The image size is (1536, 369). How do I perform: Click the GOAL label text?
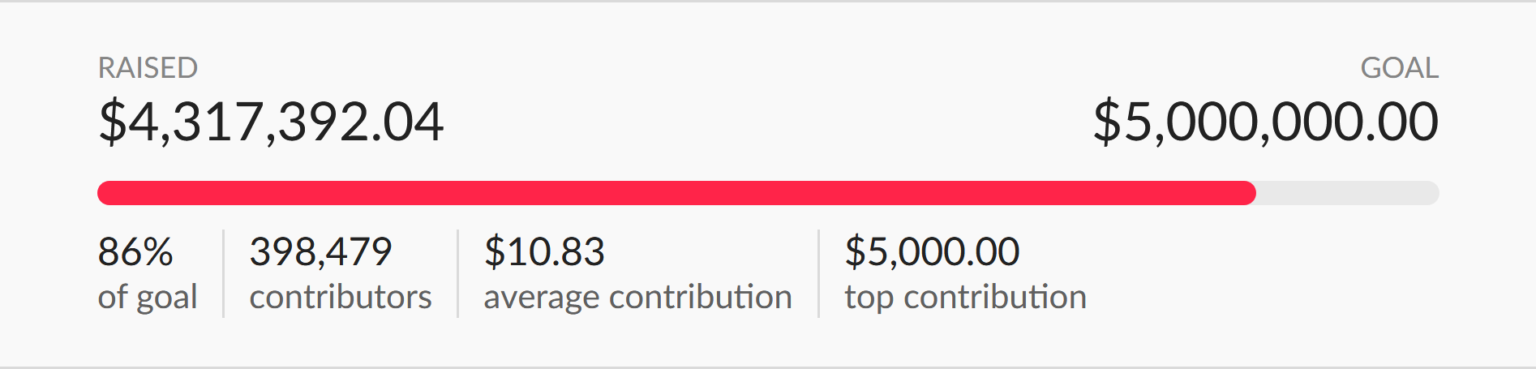(x=1400, y=68)
